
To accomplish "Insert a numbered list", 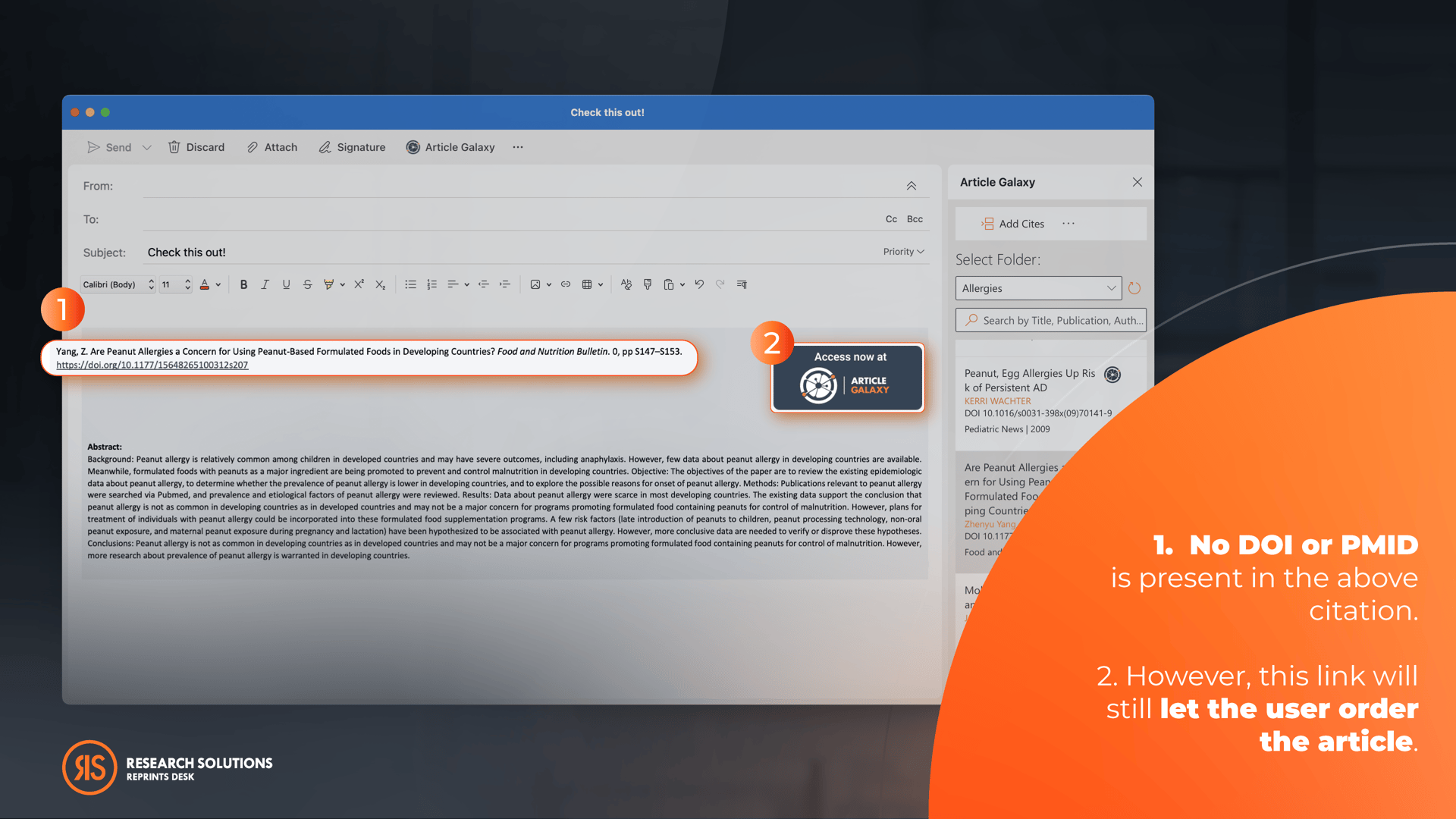I will 431,284.
